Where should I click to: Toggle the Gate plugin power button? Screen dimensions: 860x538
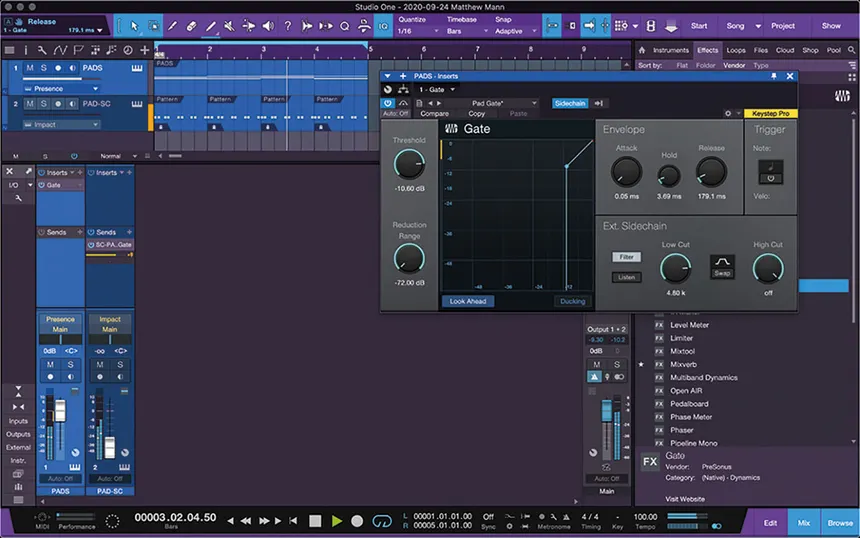click(388, 103)
